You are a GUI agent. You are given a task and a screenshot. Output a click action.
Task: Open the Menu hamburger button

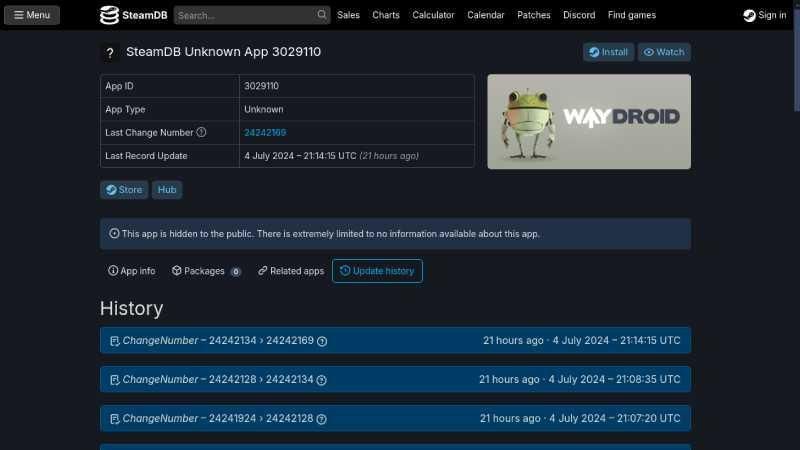coord(32,15)
